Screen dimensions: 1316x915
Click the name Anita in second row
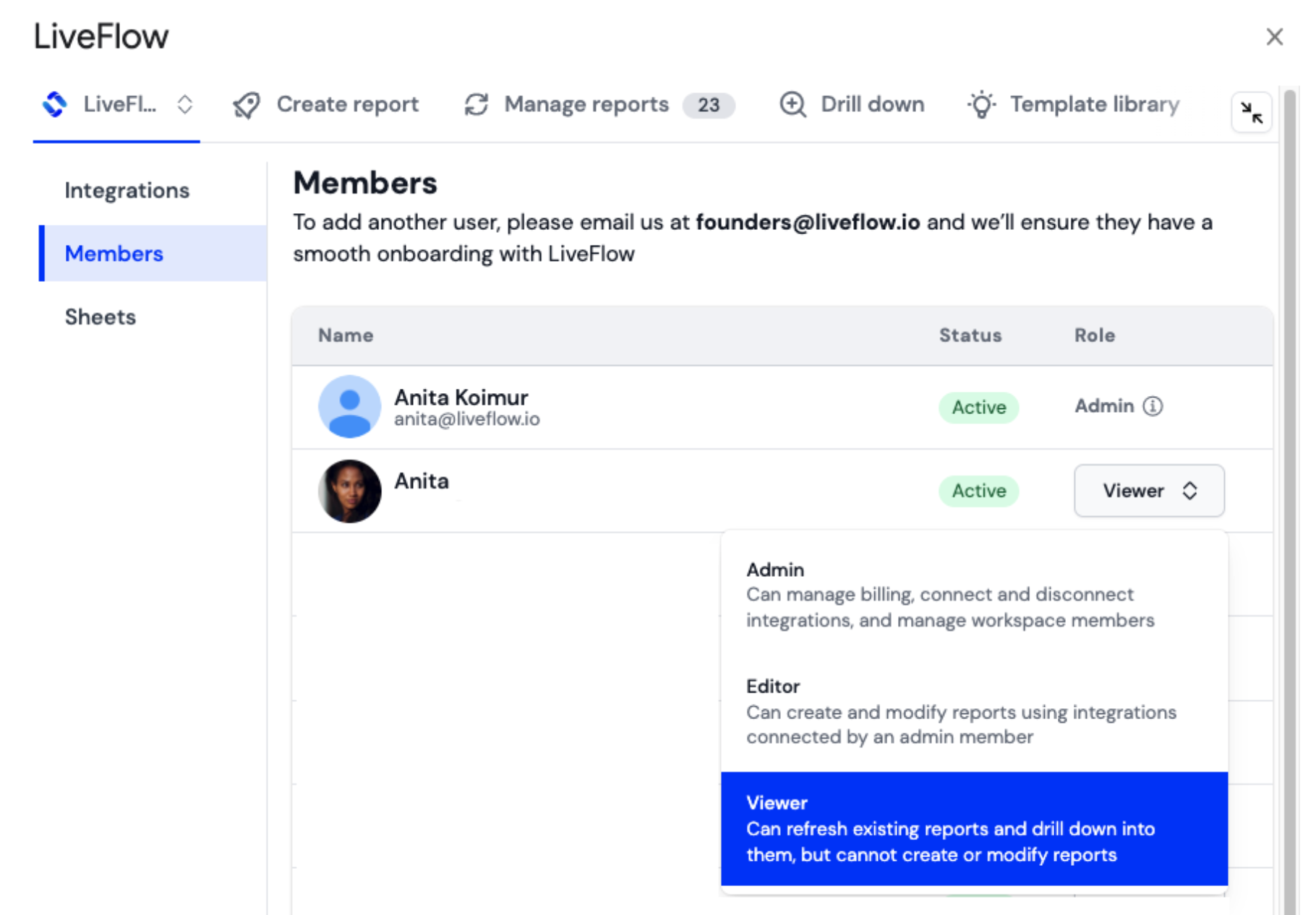tap(422, 481)
